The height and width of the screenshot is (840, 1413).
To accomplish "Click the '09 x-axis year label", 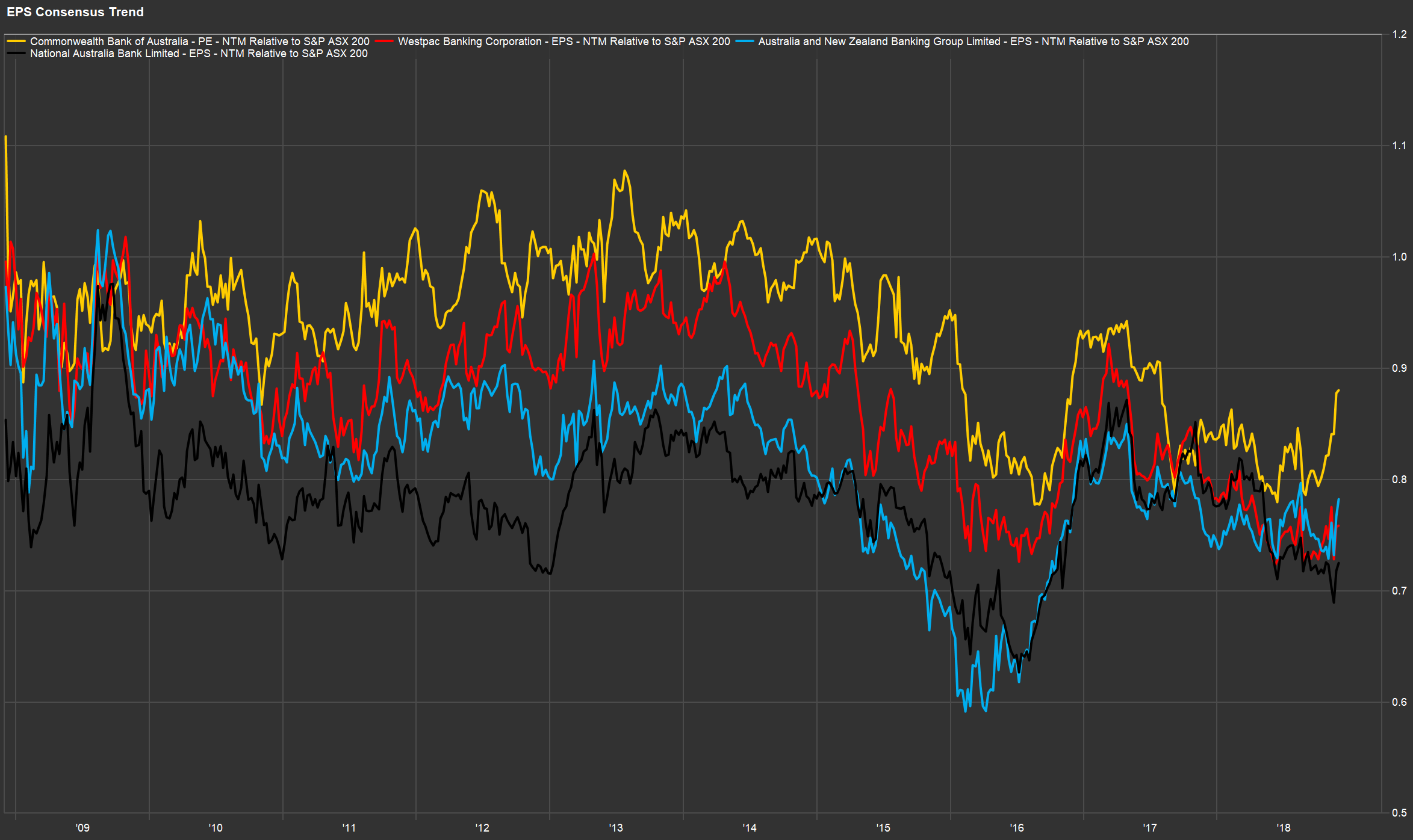I will point(82,828).
